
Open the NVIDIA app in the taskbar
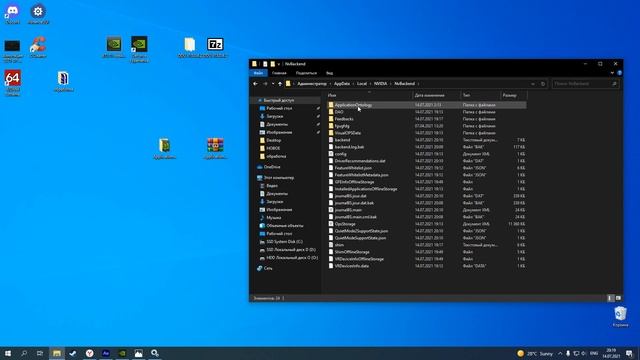point(122,353)
